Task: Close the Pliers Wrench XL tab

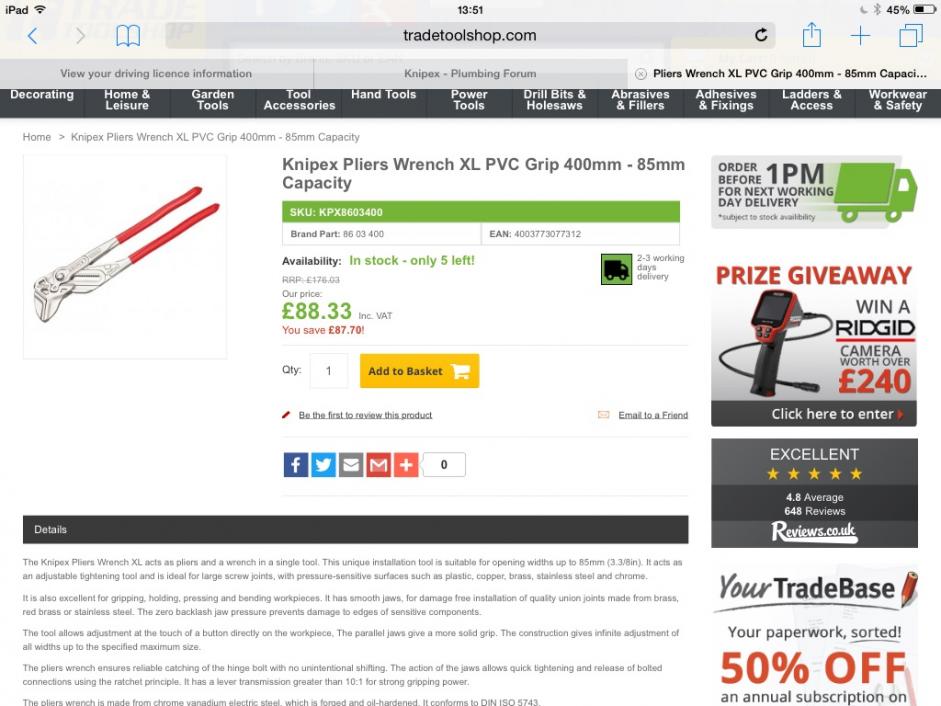Action: (641, 74)
